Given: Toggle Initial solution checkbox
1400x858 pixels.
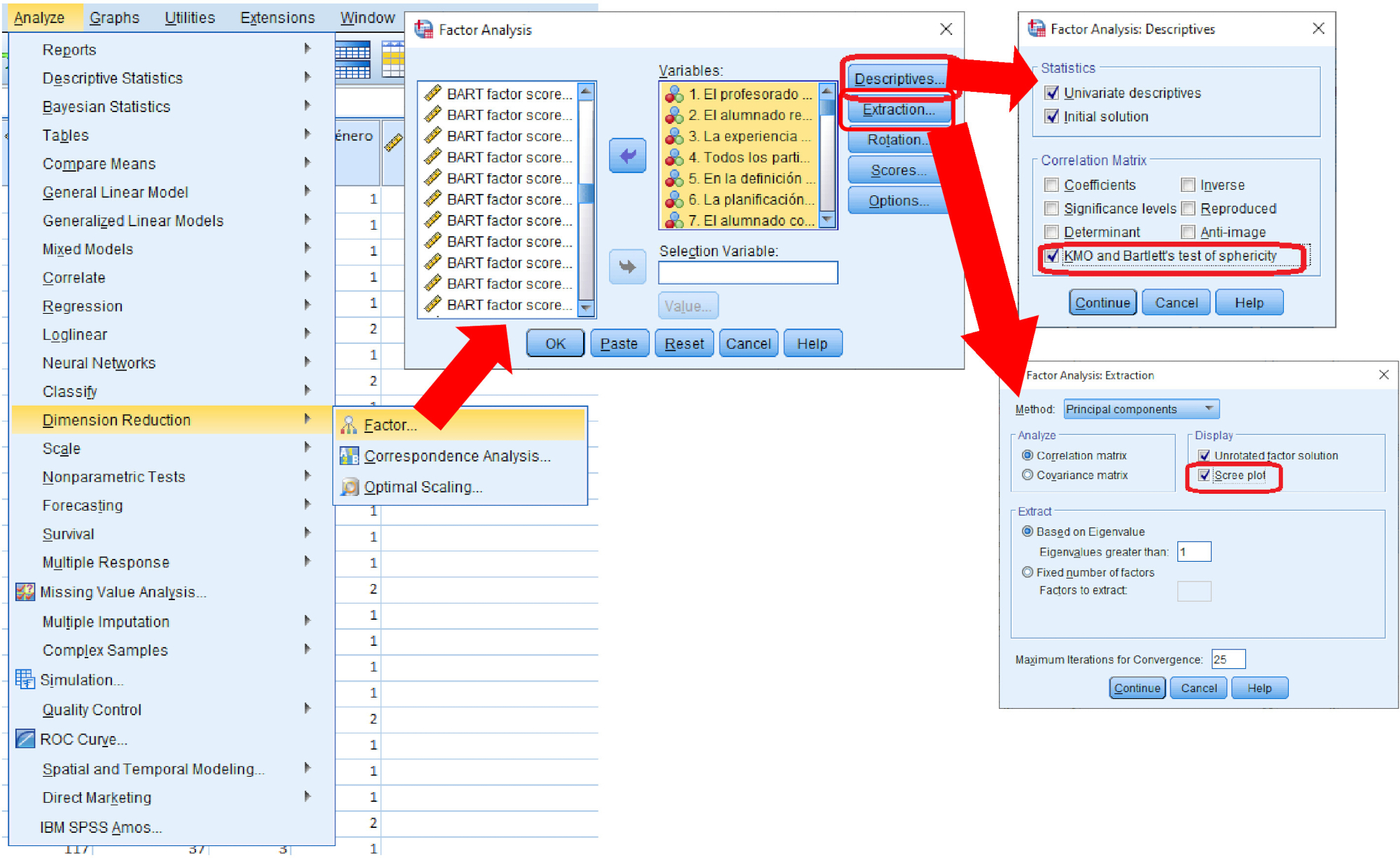Looking at the screenshot, I should click(x=1051, y=116).
